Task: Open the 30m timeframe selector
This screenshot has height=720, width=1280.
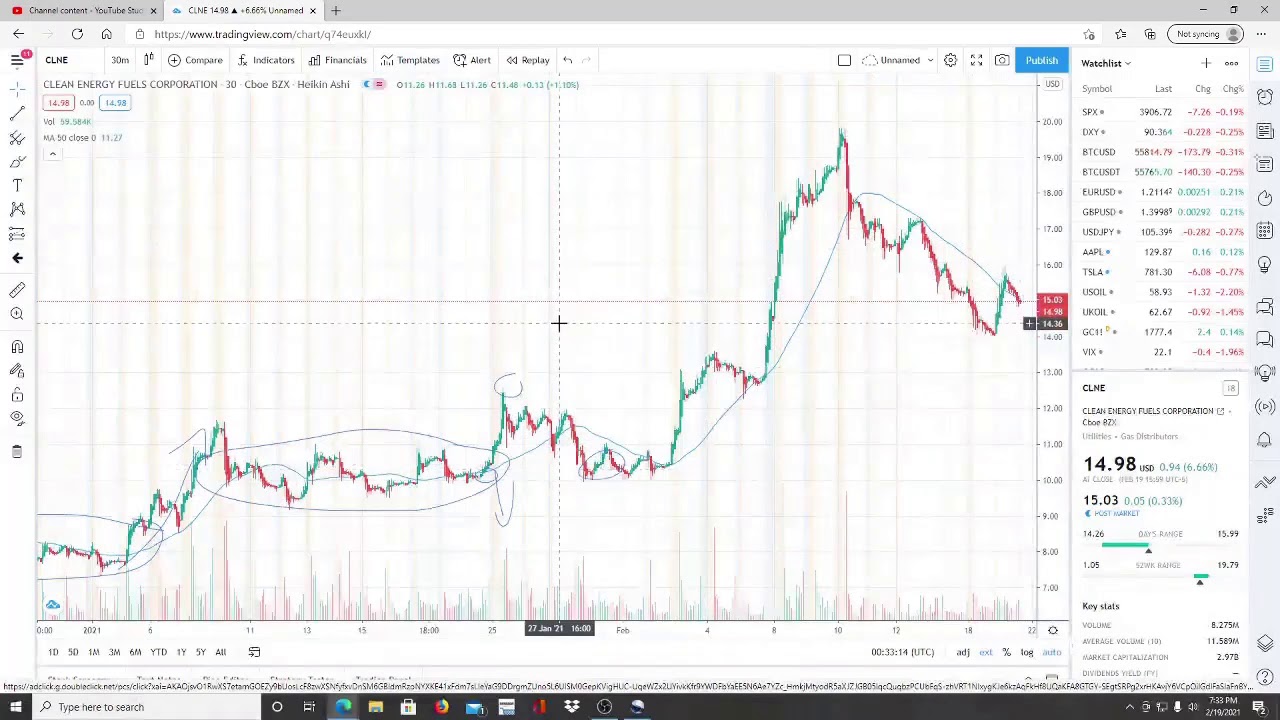Action: point(120,60)
